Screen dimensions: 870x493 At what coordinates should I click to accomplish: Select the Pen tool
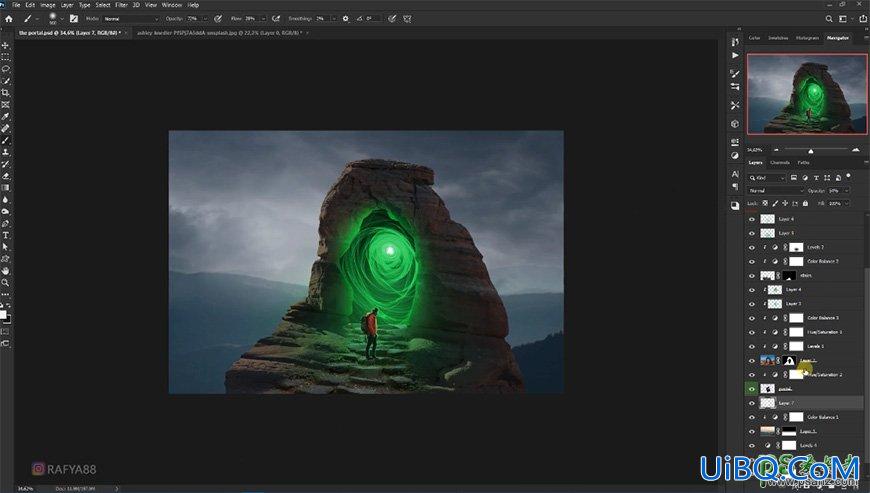point(6,223)
